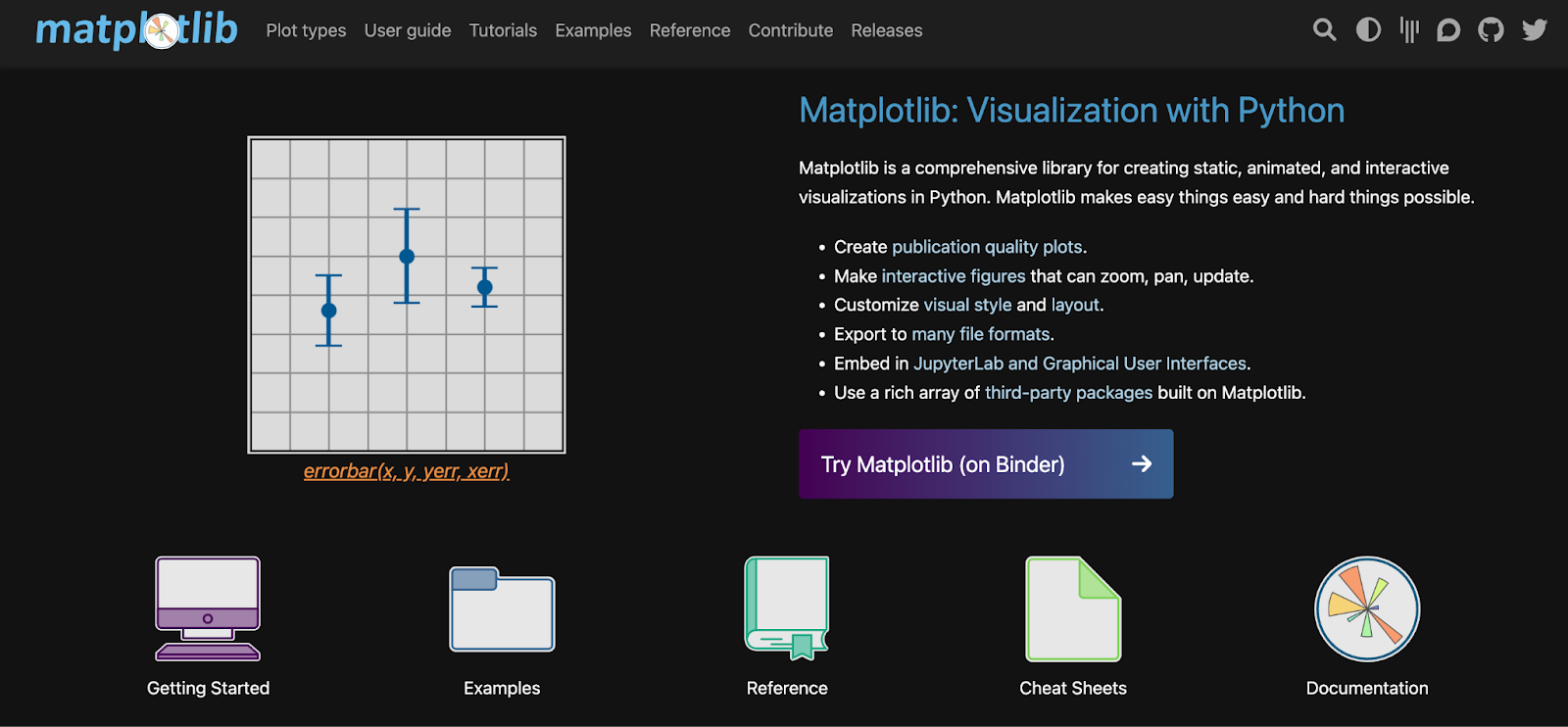Open the publication quality plots link
Image resolution: width=1568 pixels, height=727 pixels.
click(x=987, y=247)
